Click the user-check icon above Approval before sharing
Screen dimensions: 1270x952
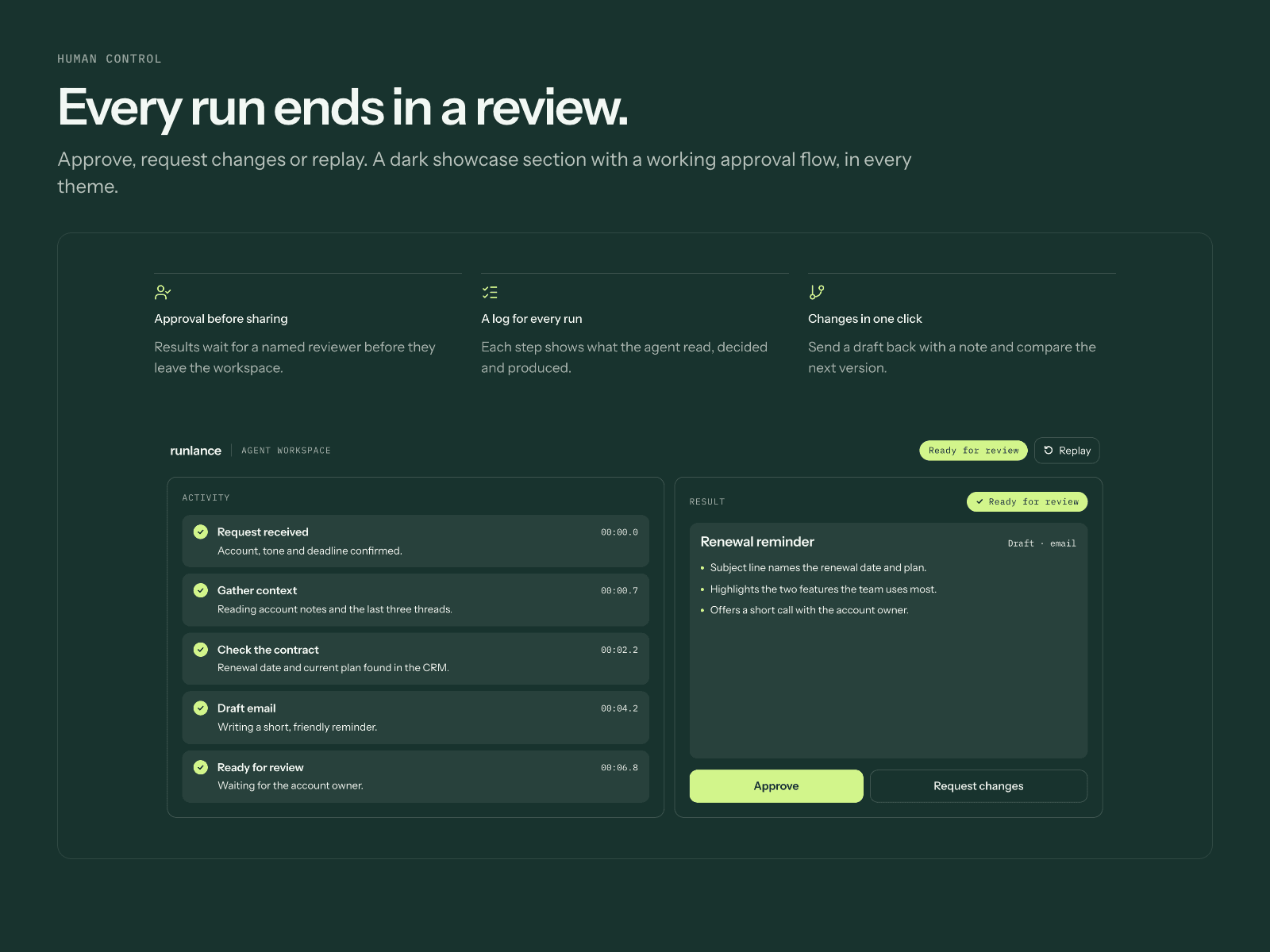click(163, 293)
